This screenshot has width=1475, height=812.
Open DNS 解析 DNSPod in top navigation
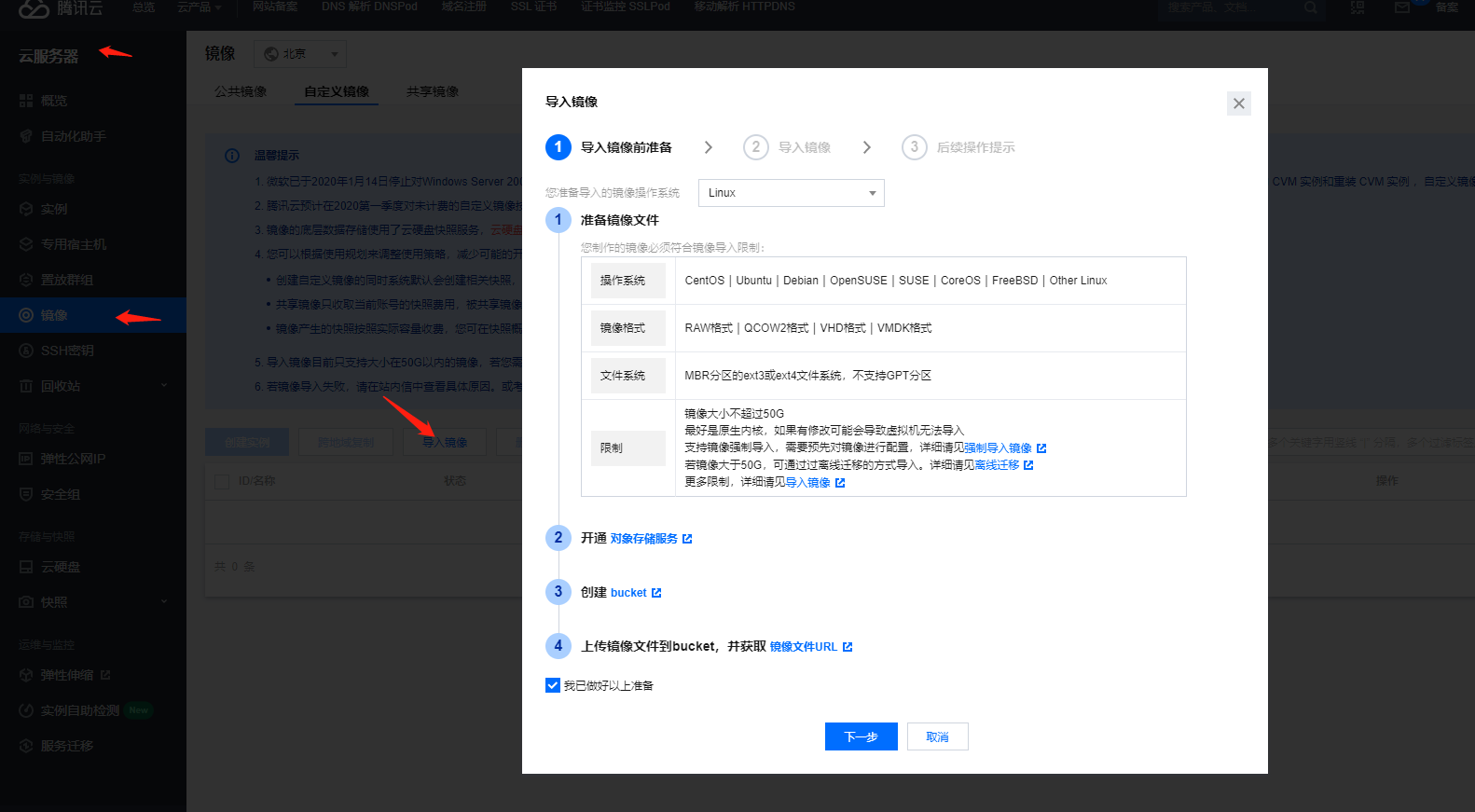click(369, 7)
